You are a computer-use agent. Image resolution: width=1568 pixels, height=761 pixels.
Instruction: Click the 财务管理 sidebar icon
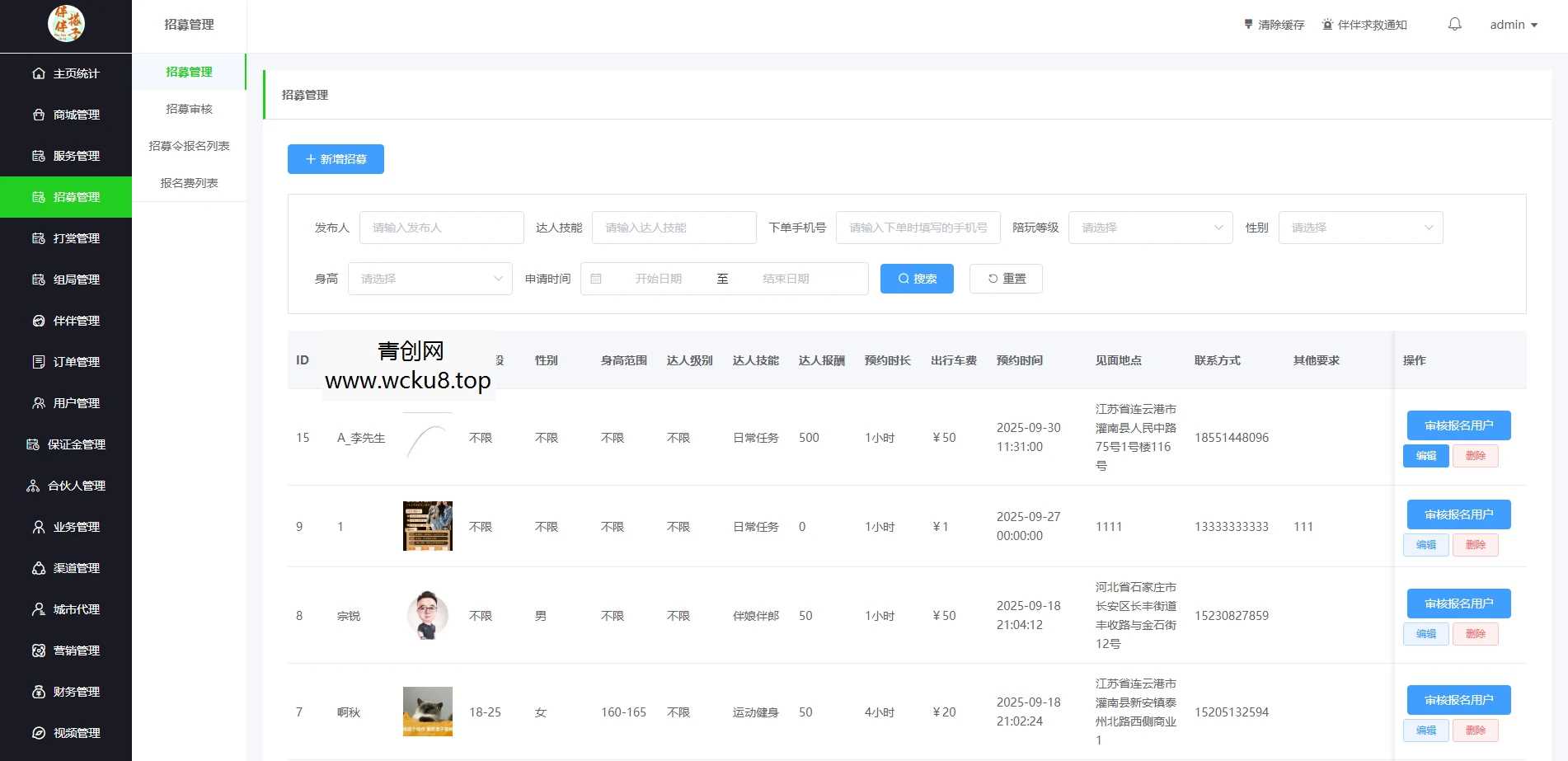click(38, 692)
